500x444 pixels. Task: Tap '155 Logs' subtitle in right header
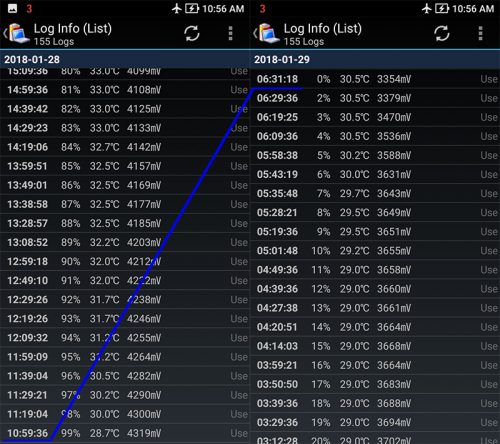[x=304, y=42]
